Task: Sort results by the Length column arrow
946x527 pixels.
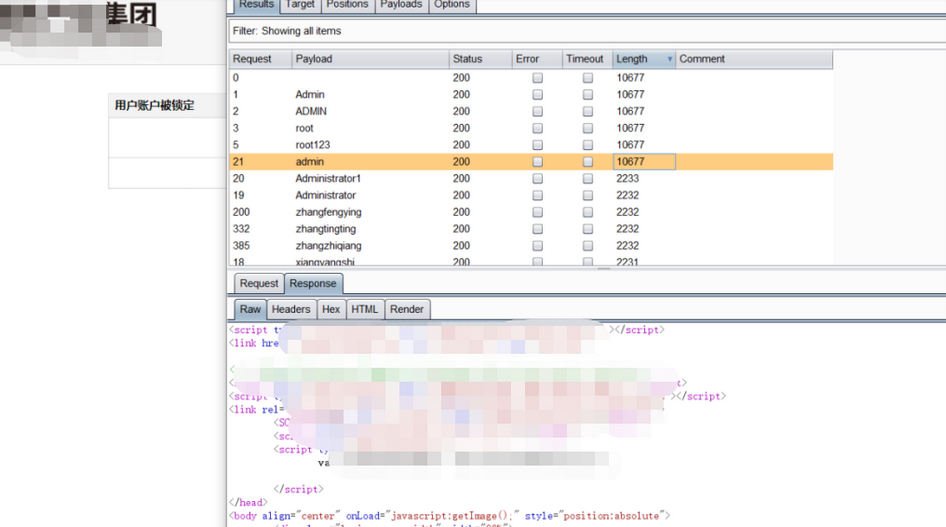Action: click(669, 59)
